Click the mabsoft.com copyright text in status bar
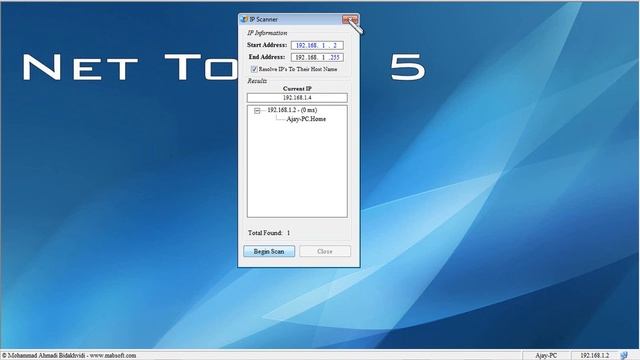This screenshot has height=360, width=640. coord(69,356)
